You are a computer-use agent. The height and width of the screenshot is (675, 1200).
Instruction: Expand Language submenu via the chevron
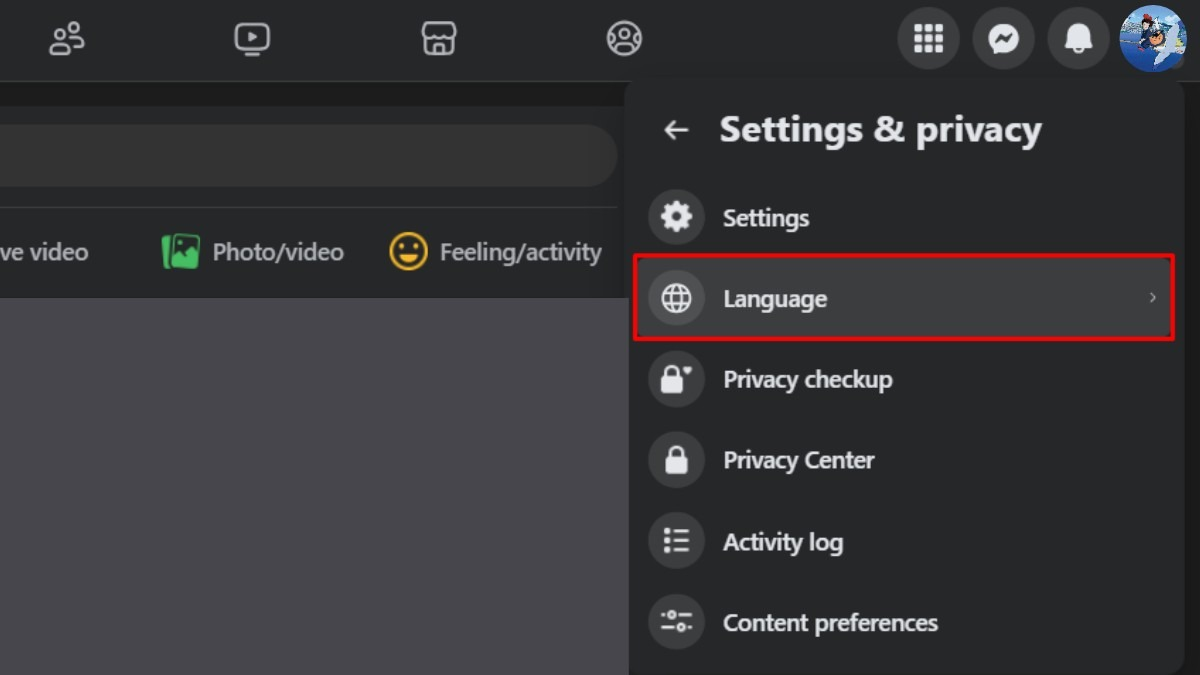1152,298
